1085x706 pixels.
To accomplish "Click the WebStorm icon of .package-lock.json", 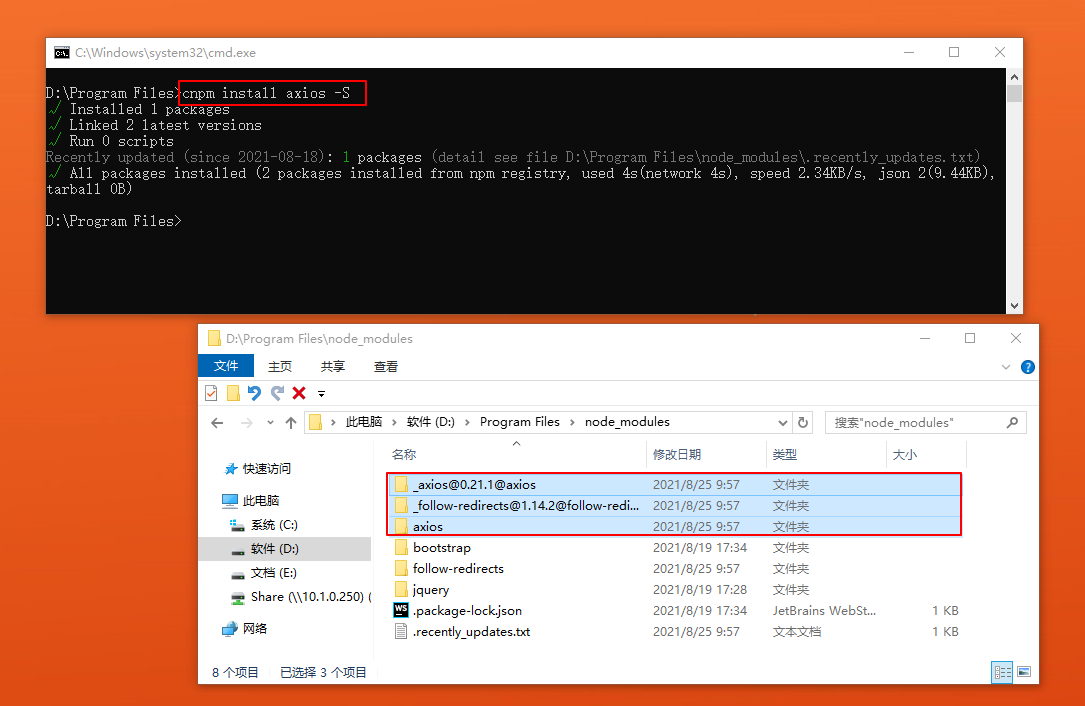I will coord(401,610).
